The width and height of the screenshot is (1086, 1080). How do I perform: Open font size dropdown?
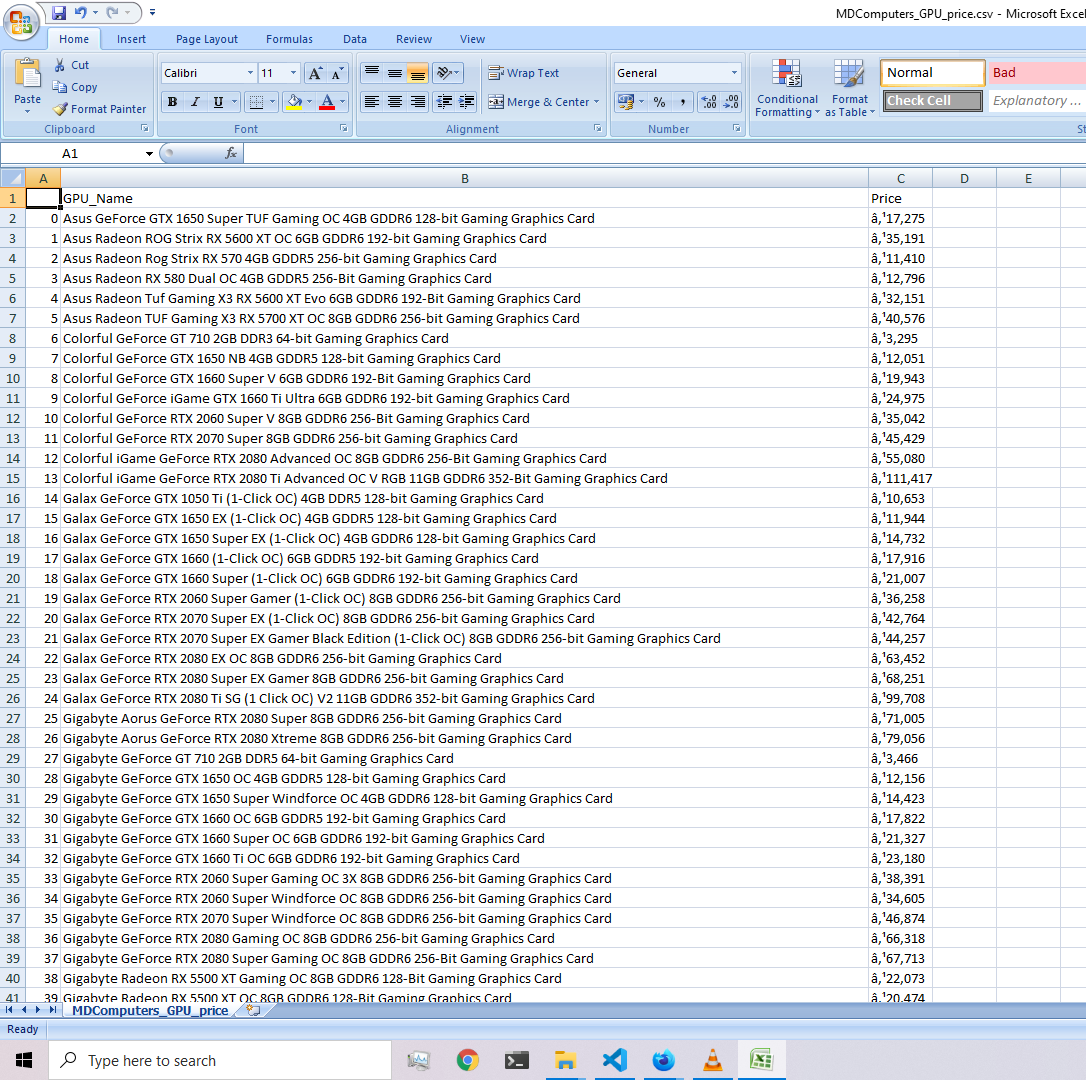pyautogui.click(x=294, y=73)
